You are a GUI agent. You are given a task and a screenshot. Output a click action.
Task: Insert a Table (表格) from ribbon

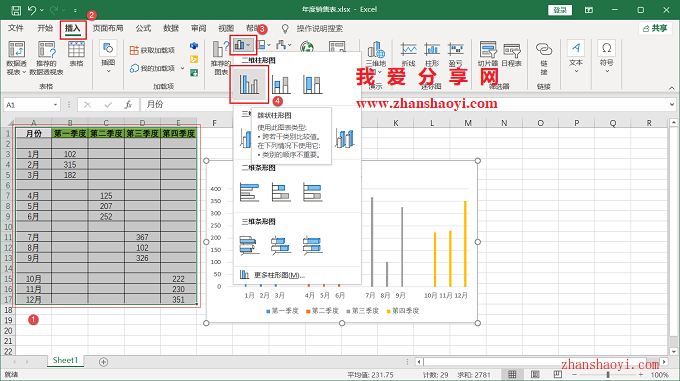tap(76, 55)
